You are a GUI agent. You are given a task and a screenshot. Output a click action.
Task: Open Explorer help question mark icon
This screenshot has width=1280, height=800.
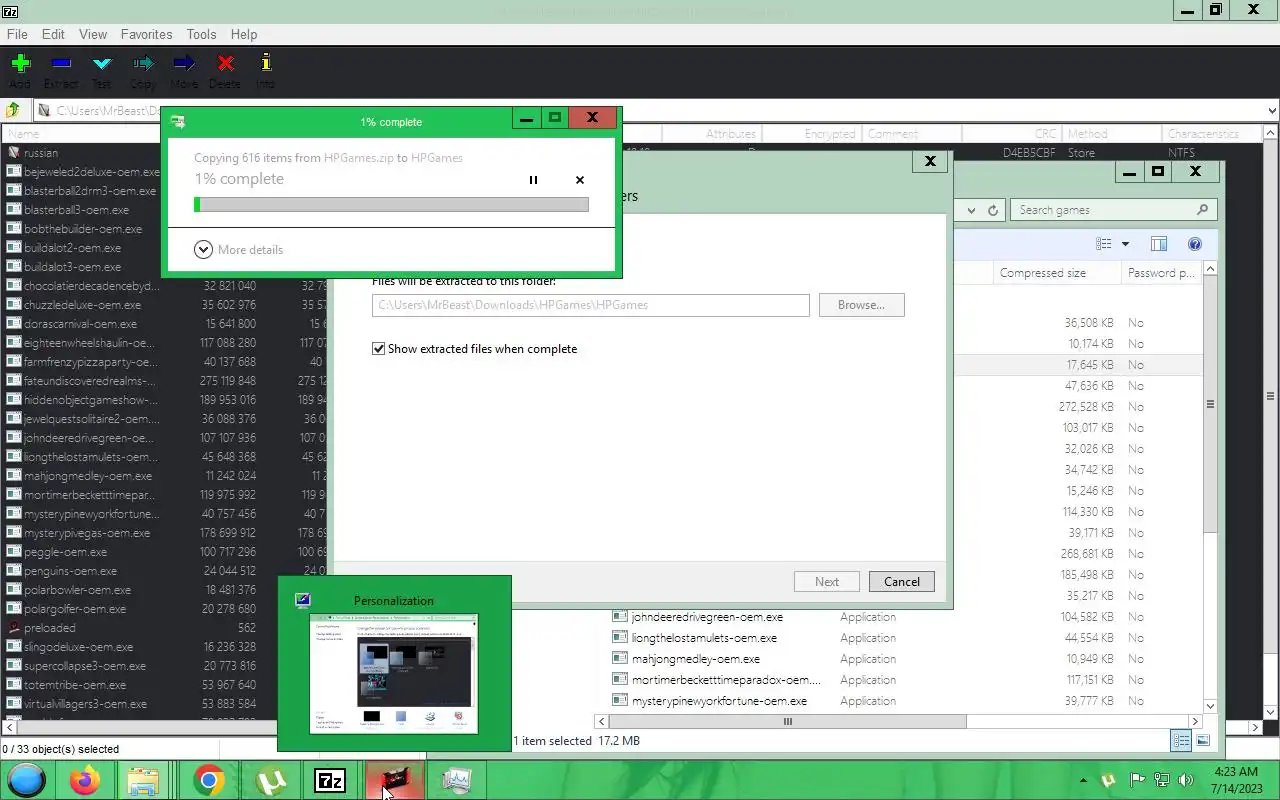click(x=1194, y=244)
